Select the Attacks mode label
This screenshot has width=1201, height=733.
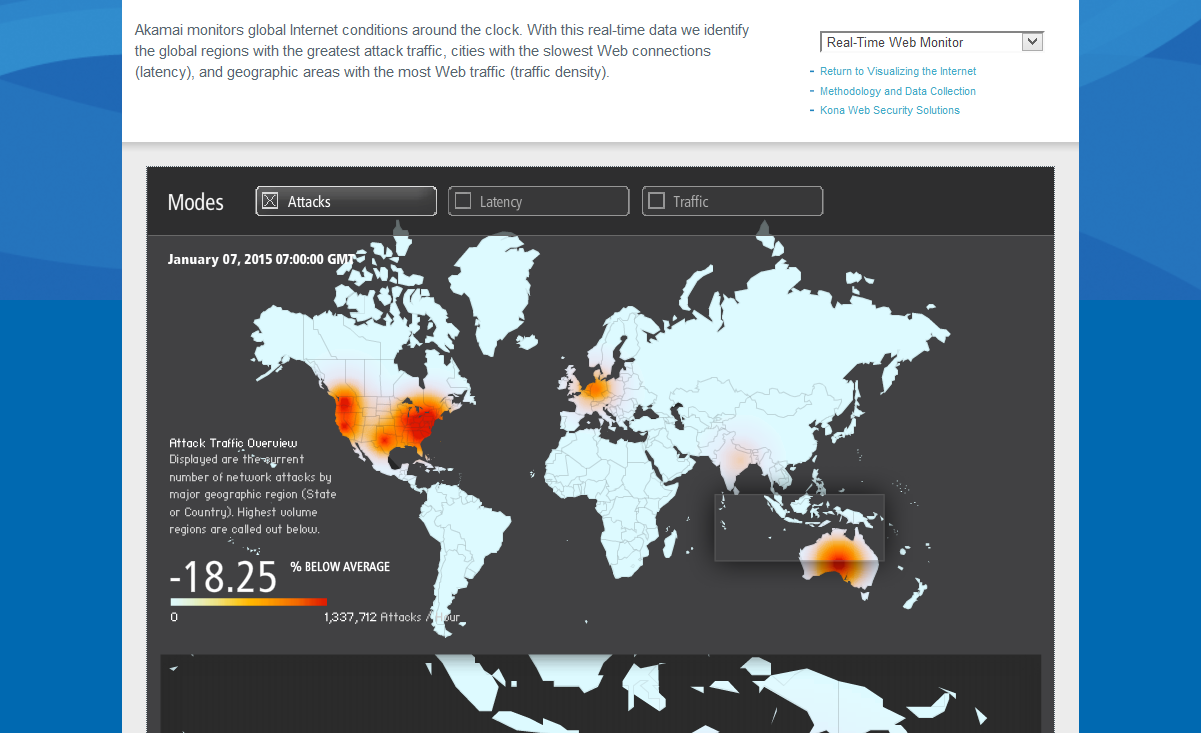[x=309, y=202]
